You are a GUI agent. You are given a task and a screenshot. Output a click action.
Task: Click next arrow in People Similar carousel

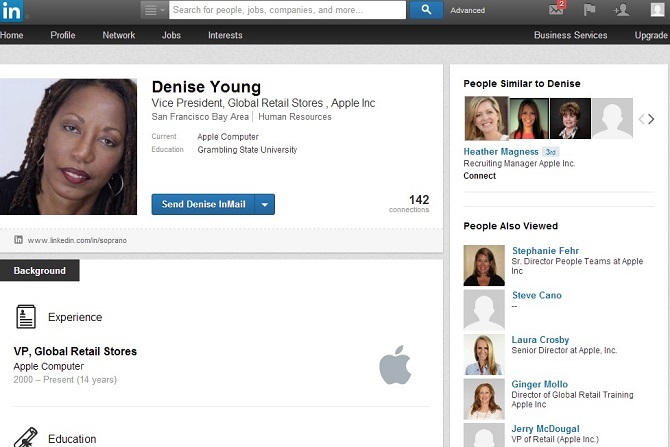click(x=651, y=119)
